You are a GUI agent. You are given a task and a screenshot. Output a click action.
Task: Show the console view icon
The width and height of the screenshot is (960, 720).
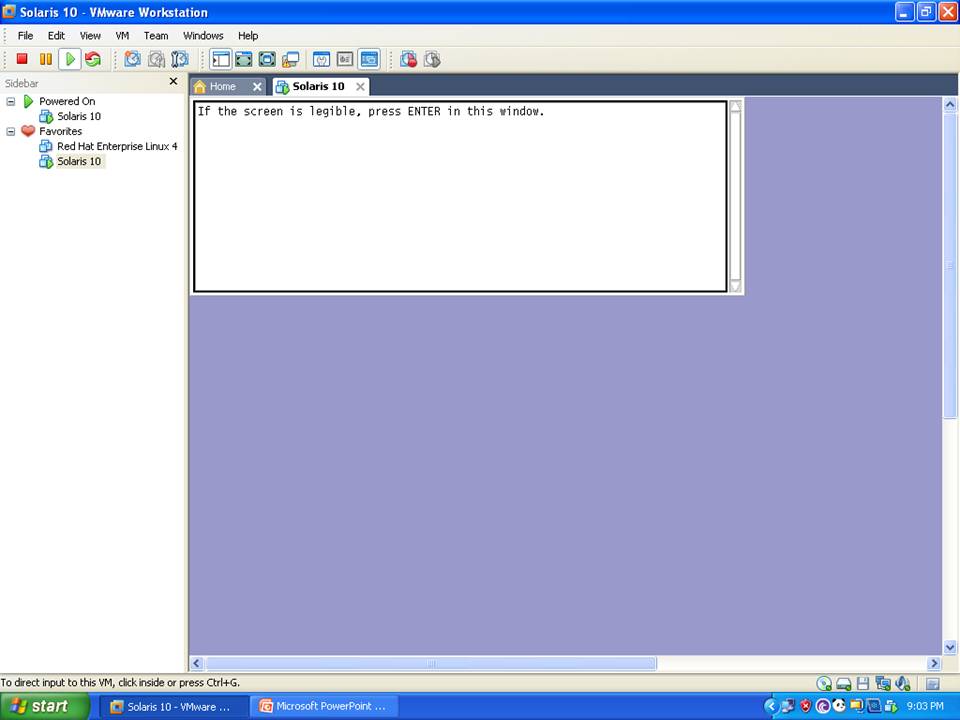(369, 59)
